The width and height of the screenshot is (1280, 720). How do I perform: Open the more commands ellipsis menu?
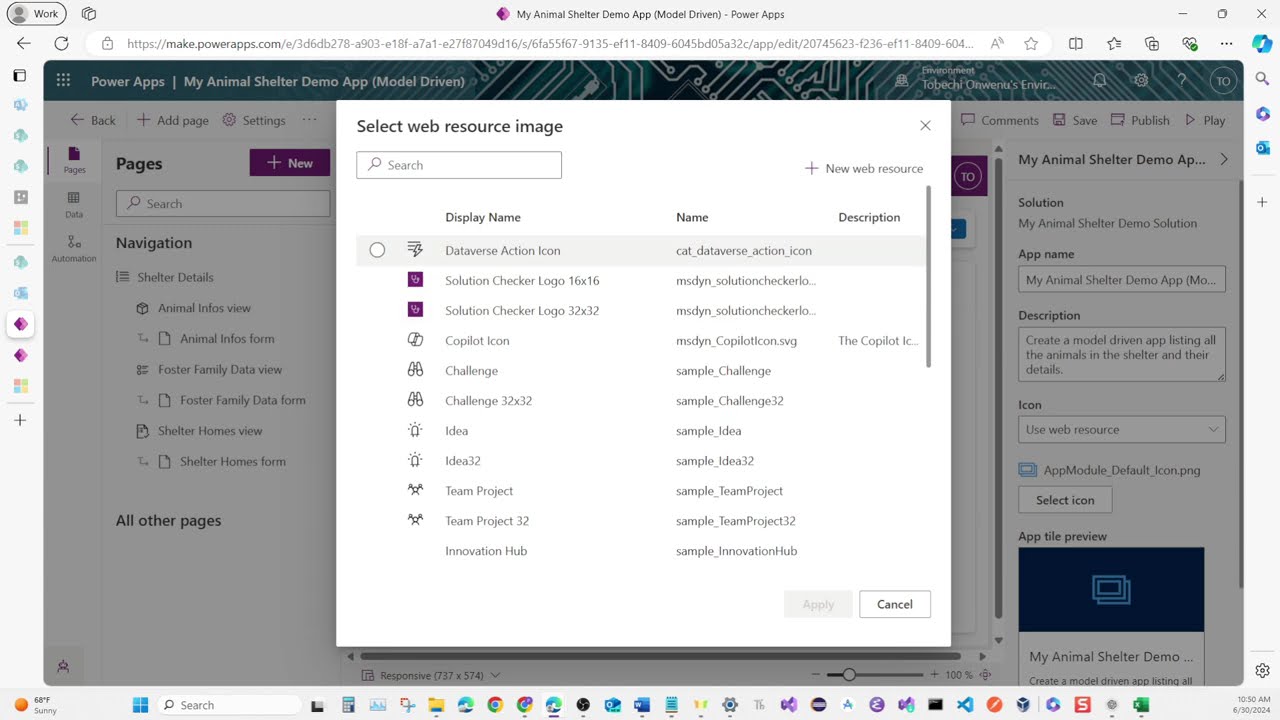coord(309,120)
